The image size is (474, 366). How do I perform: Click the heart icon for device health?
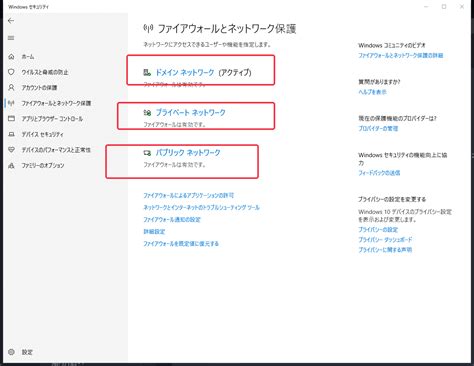11,150
